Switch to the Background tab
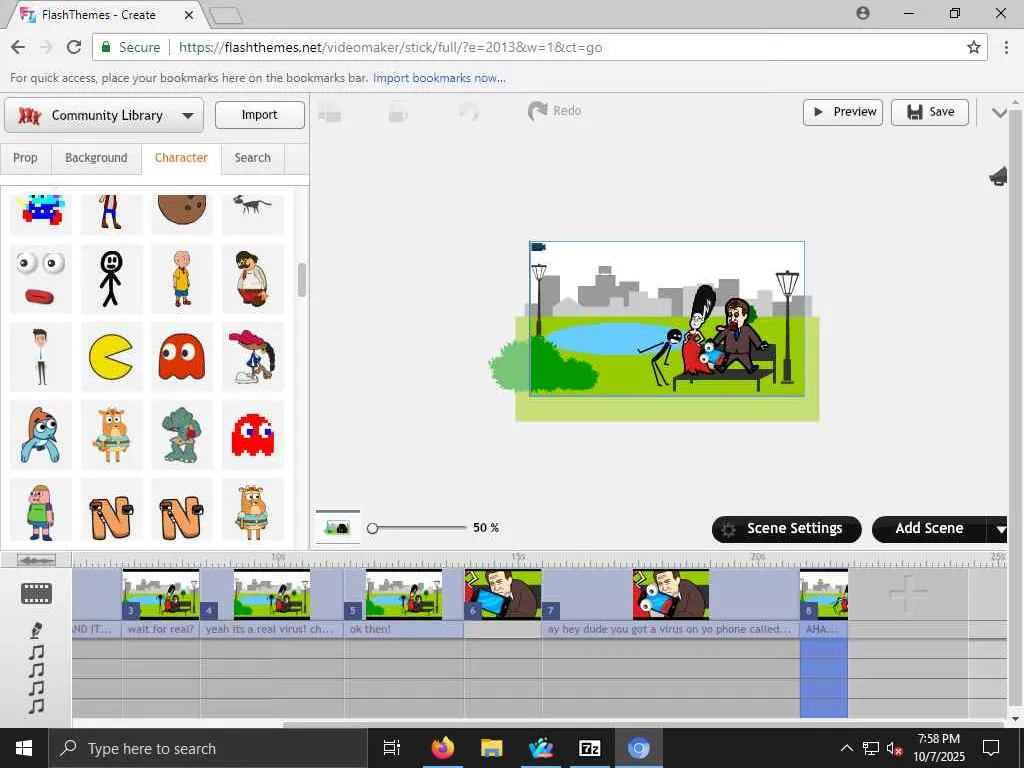The width and height of the screenshot is (1024, 768). coord(96,157)
